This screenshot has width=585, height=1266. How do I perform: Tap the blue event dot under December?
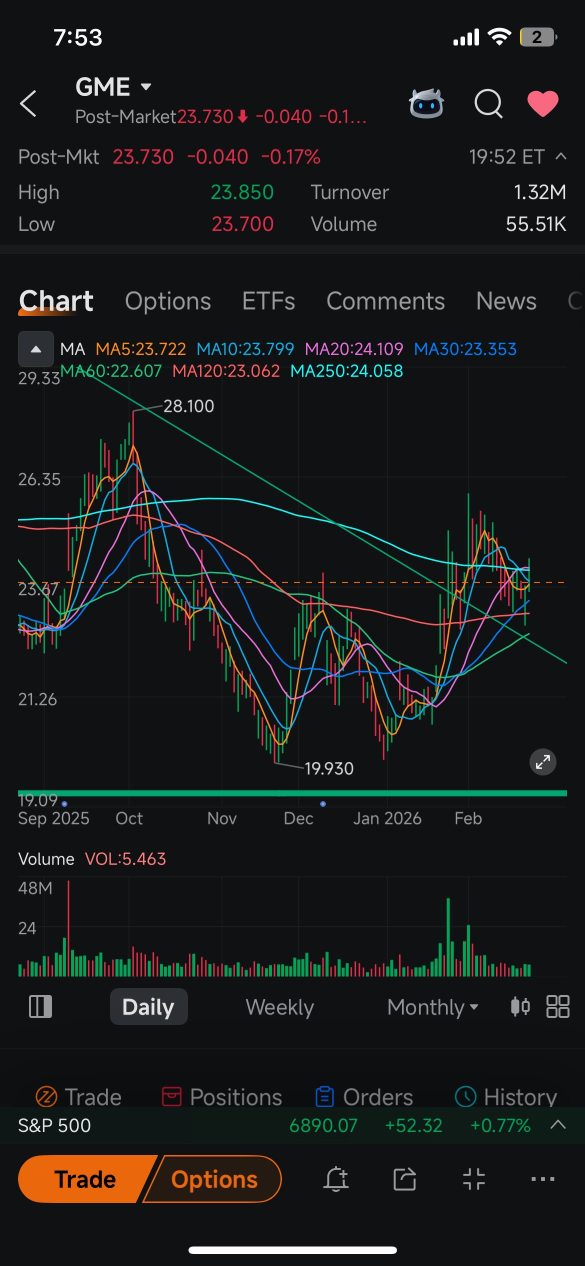(323, 803)
